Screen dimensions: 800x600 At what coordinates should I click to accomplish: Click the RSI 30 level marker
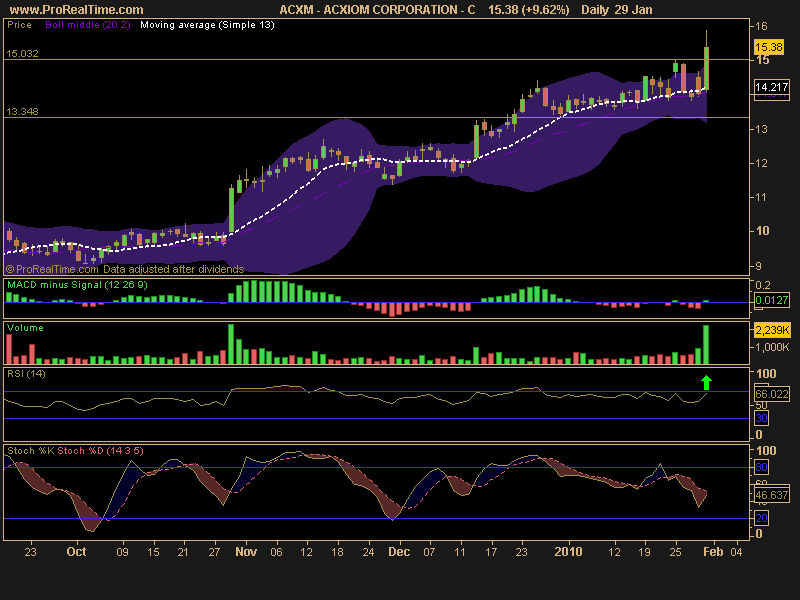[x=761, y=418]
